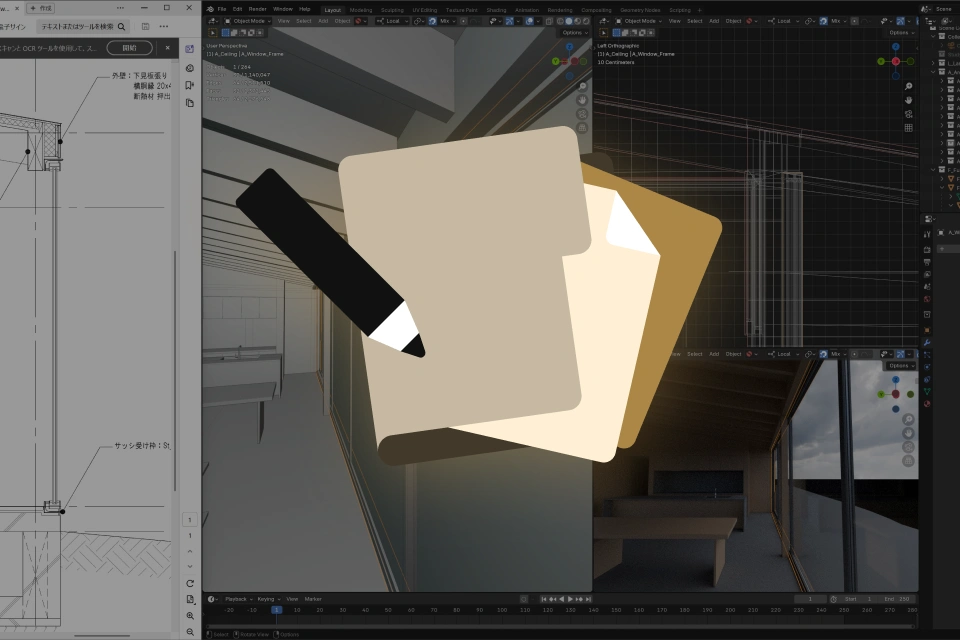
Task: Click the search magnifier in PDF viewer
Action: [121, 26]
